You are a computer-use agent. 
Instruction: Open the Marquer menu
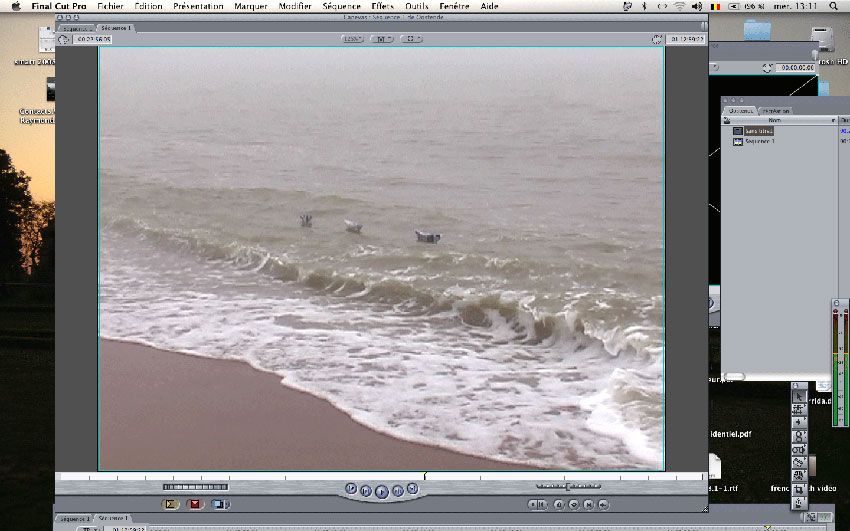click(x=250, y=6)
